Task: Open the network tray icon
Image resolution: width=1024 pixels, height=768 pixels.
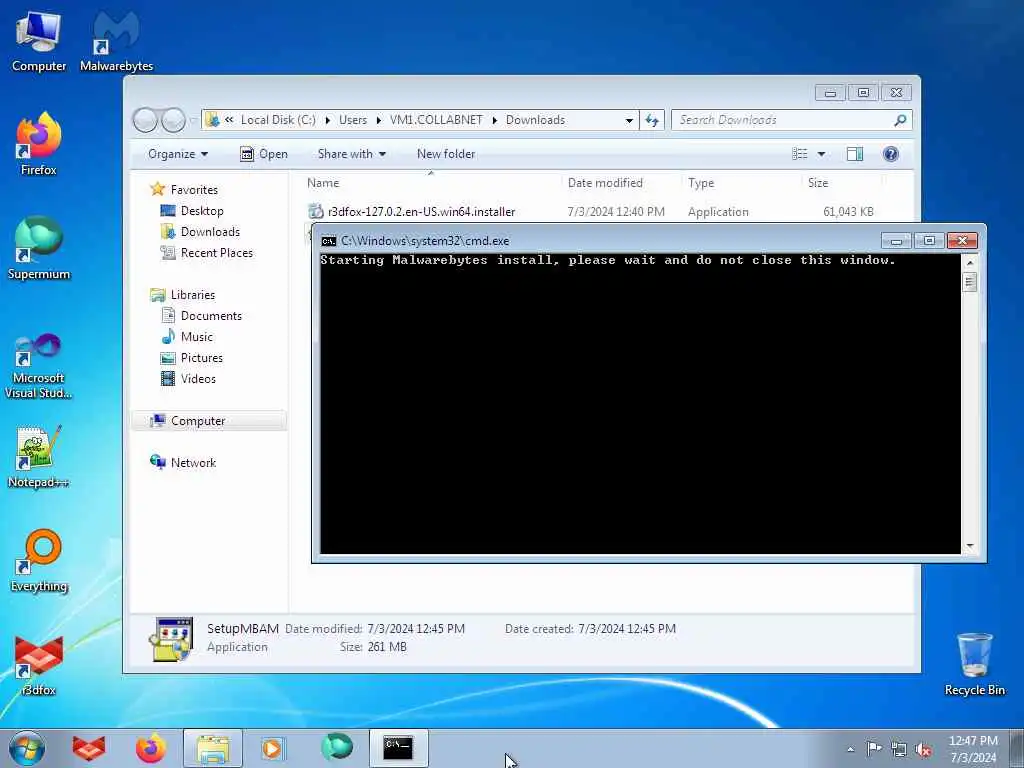Action: (899, 749)
